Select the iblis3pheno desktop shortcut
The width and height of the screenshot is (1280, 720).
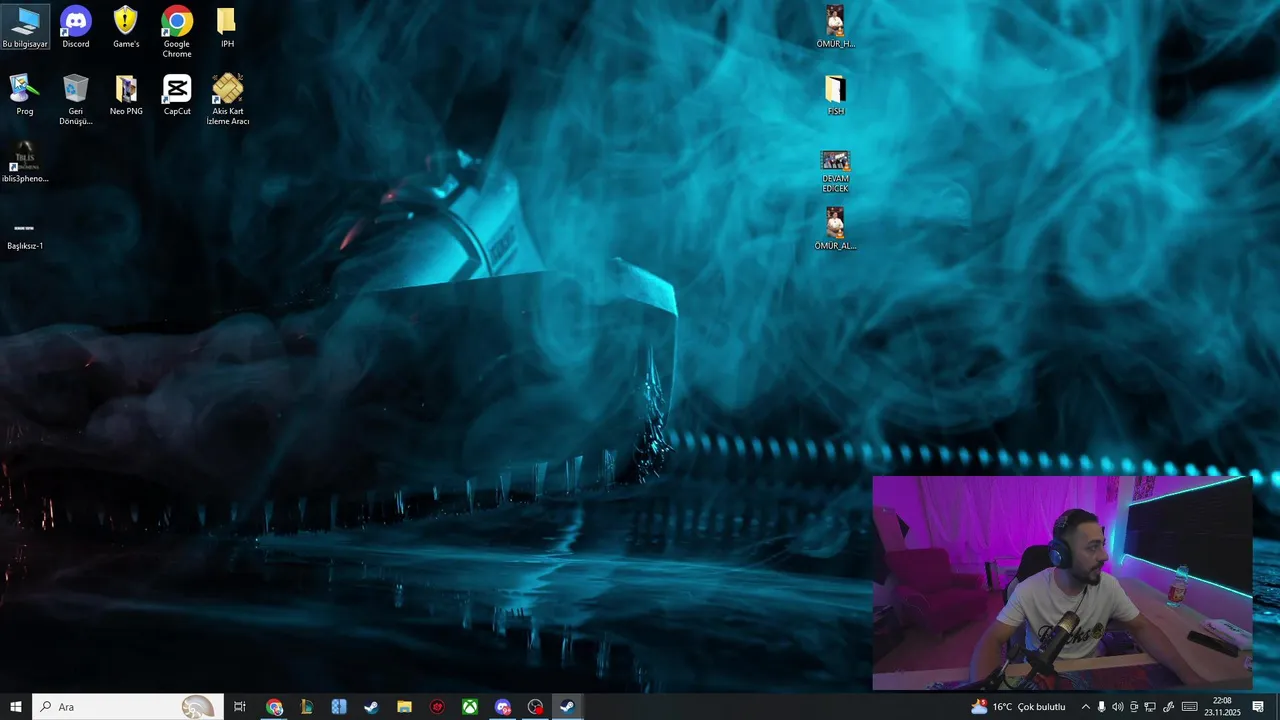pyautogui.click(x=25, y=162)
